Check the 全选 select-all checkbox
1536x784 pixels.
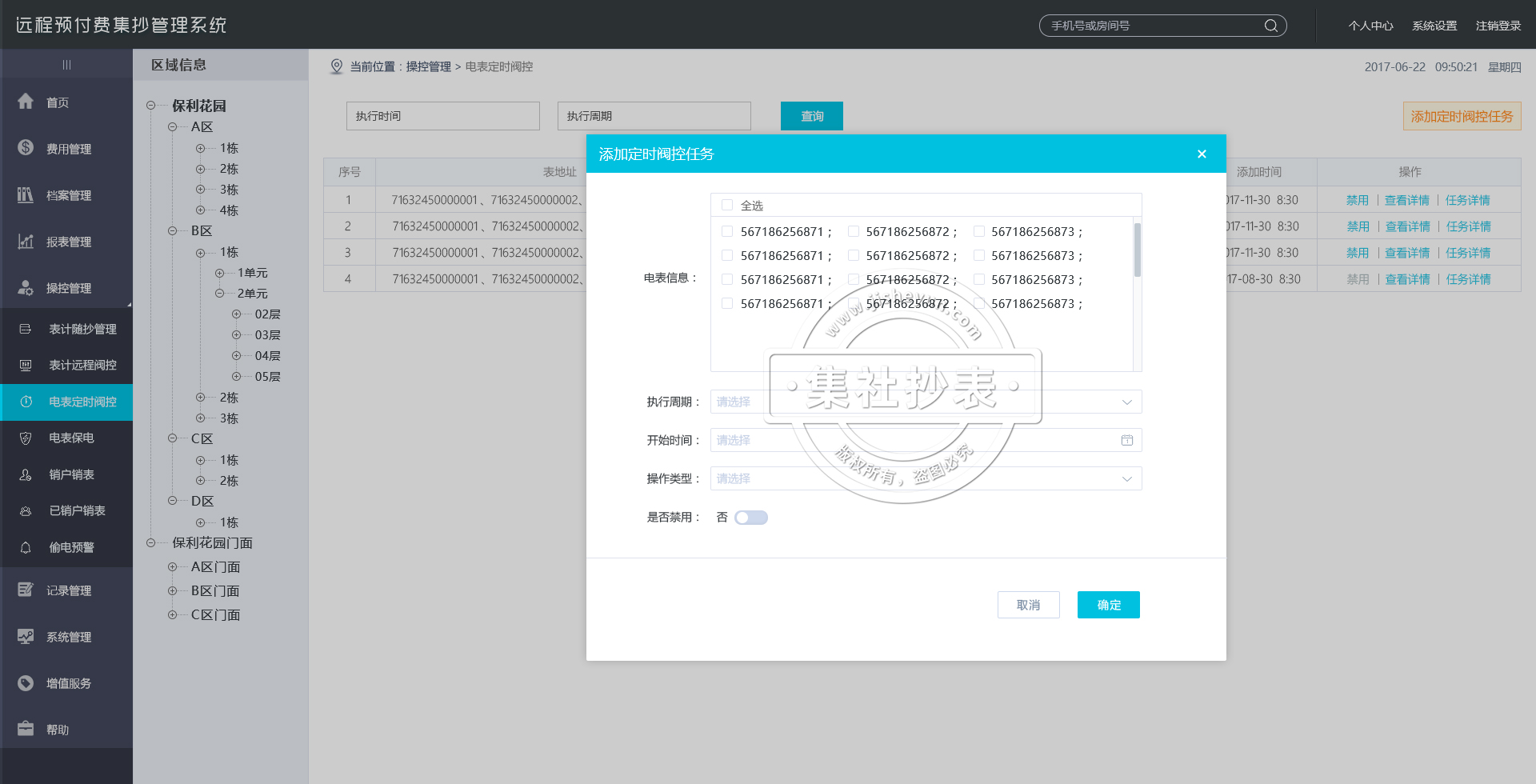click(x=727, y=205)
